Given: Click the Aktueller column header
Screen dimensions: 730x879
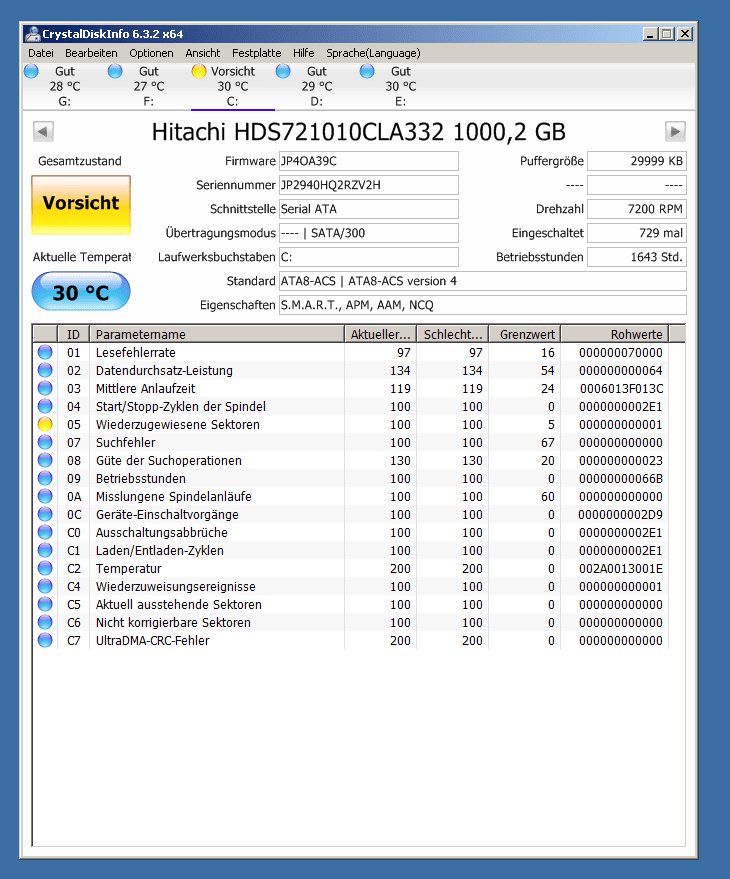Looking at the screenshot, I should pyautogui.click(x=381, y=335).
